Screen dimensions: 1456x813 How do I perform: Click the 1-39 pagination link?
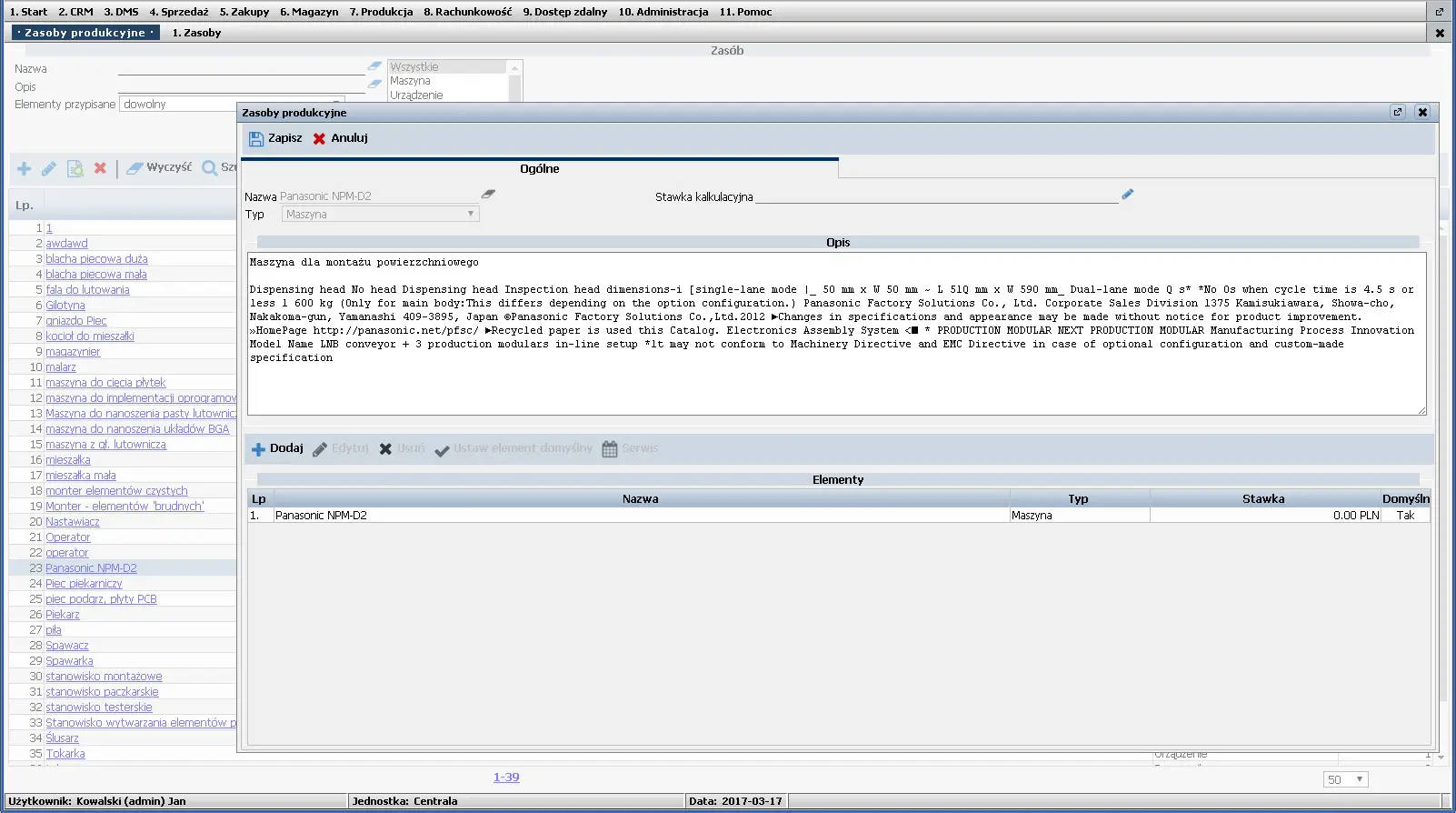(x=506, y=778)
